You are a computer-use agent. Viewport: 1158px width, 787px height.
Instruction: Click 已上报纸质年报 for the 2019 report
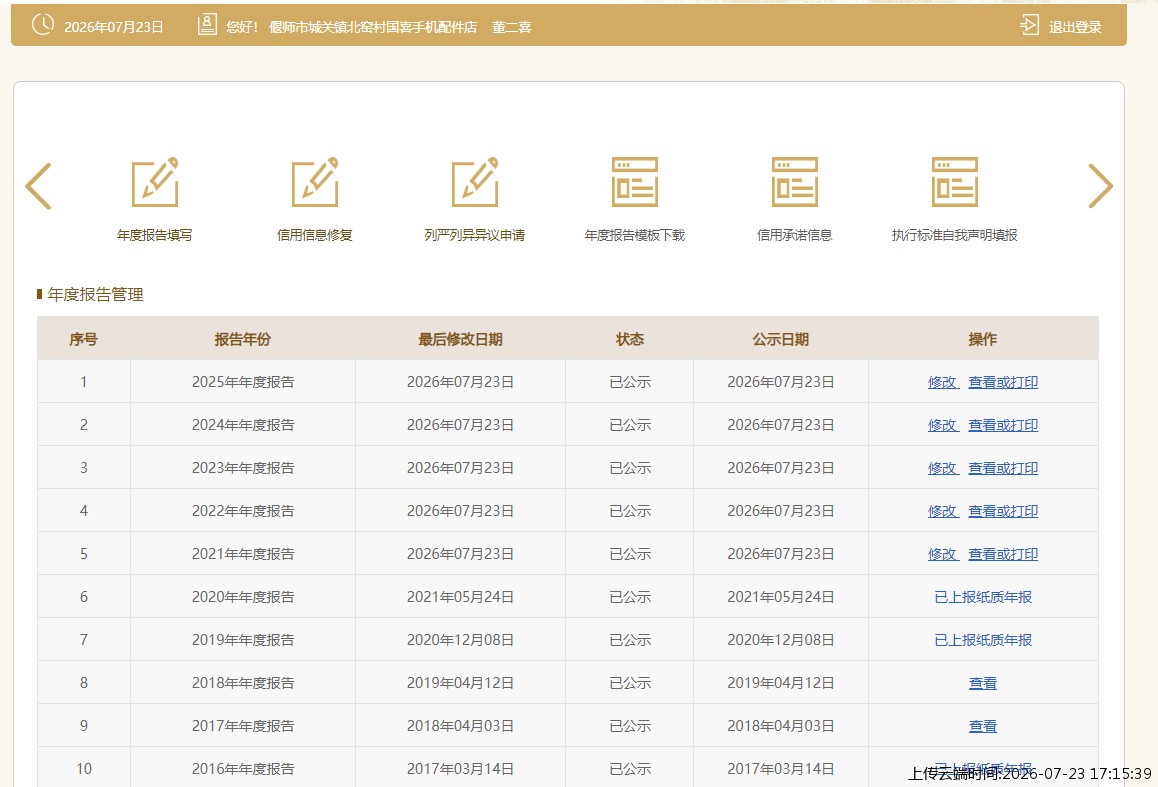[983, 639]
